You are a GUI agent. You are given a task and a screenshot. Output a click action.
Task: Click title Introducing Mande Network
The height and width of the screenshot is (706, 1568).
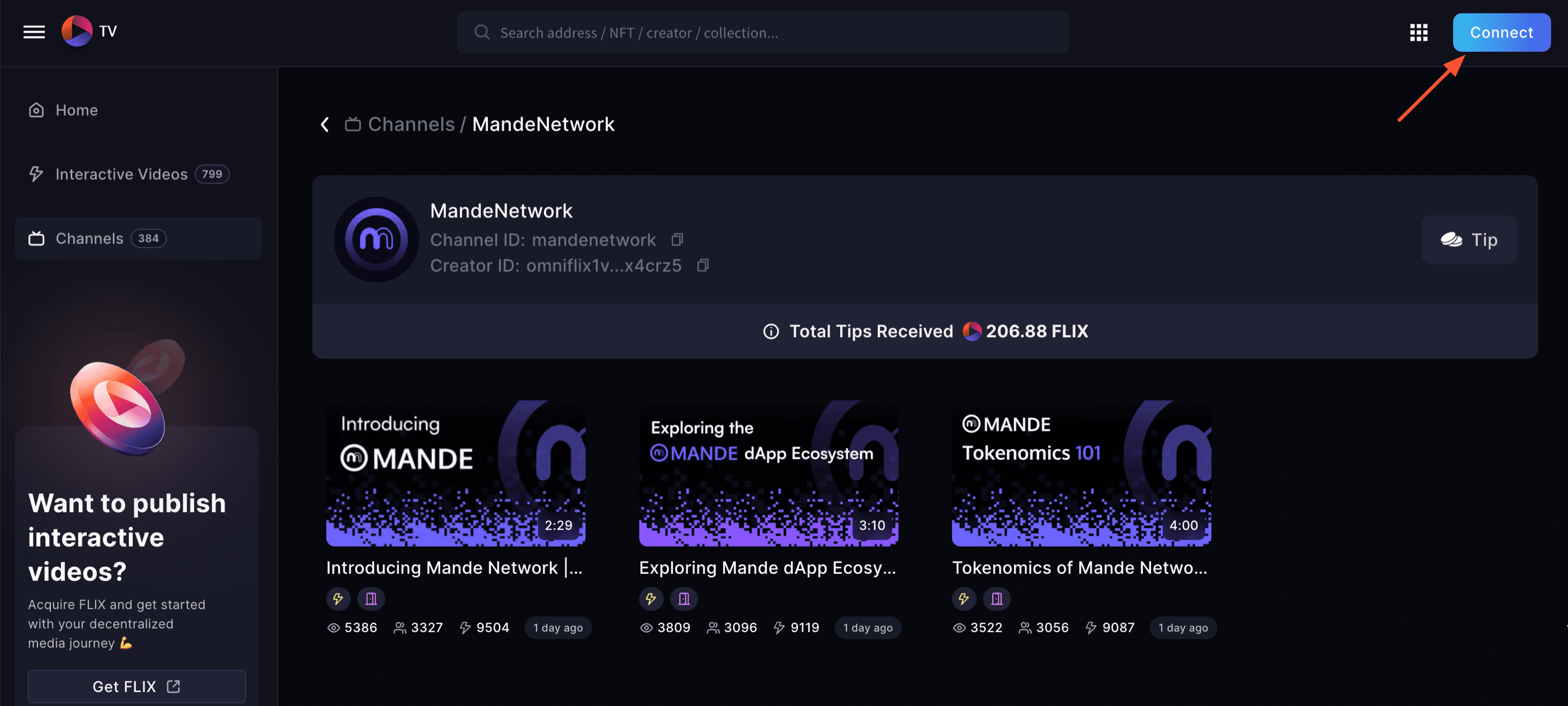tap(454, 567)
